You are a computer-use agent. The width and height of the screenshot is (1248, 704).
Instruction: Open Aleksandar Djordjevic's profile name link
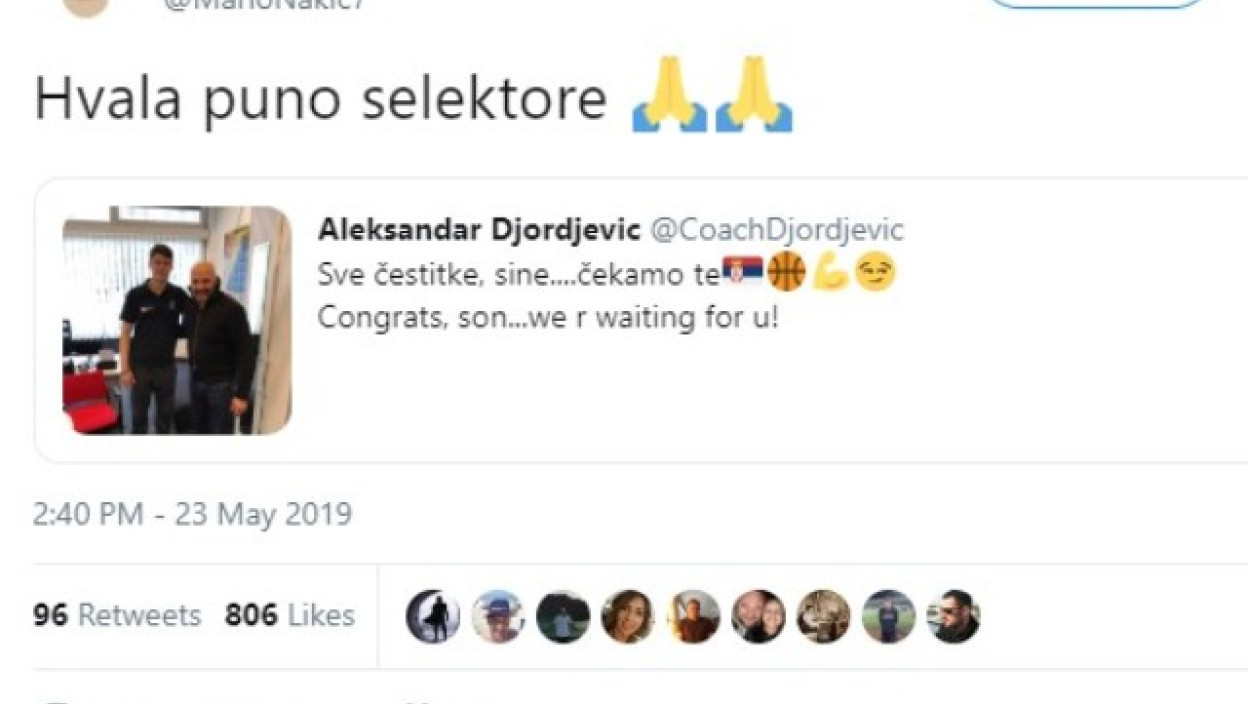pos(479,230)
